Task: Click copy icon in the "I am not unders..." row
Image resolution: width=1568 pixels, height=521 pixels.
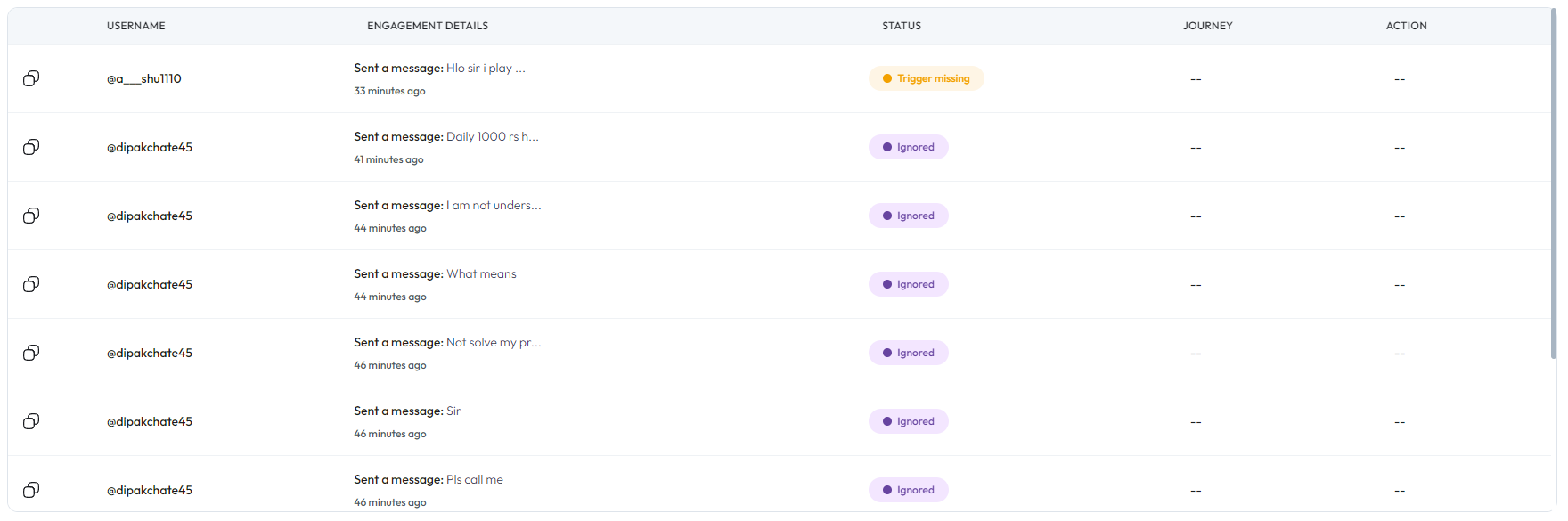Action: (x=31, y=216)
